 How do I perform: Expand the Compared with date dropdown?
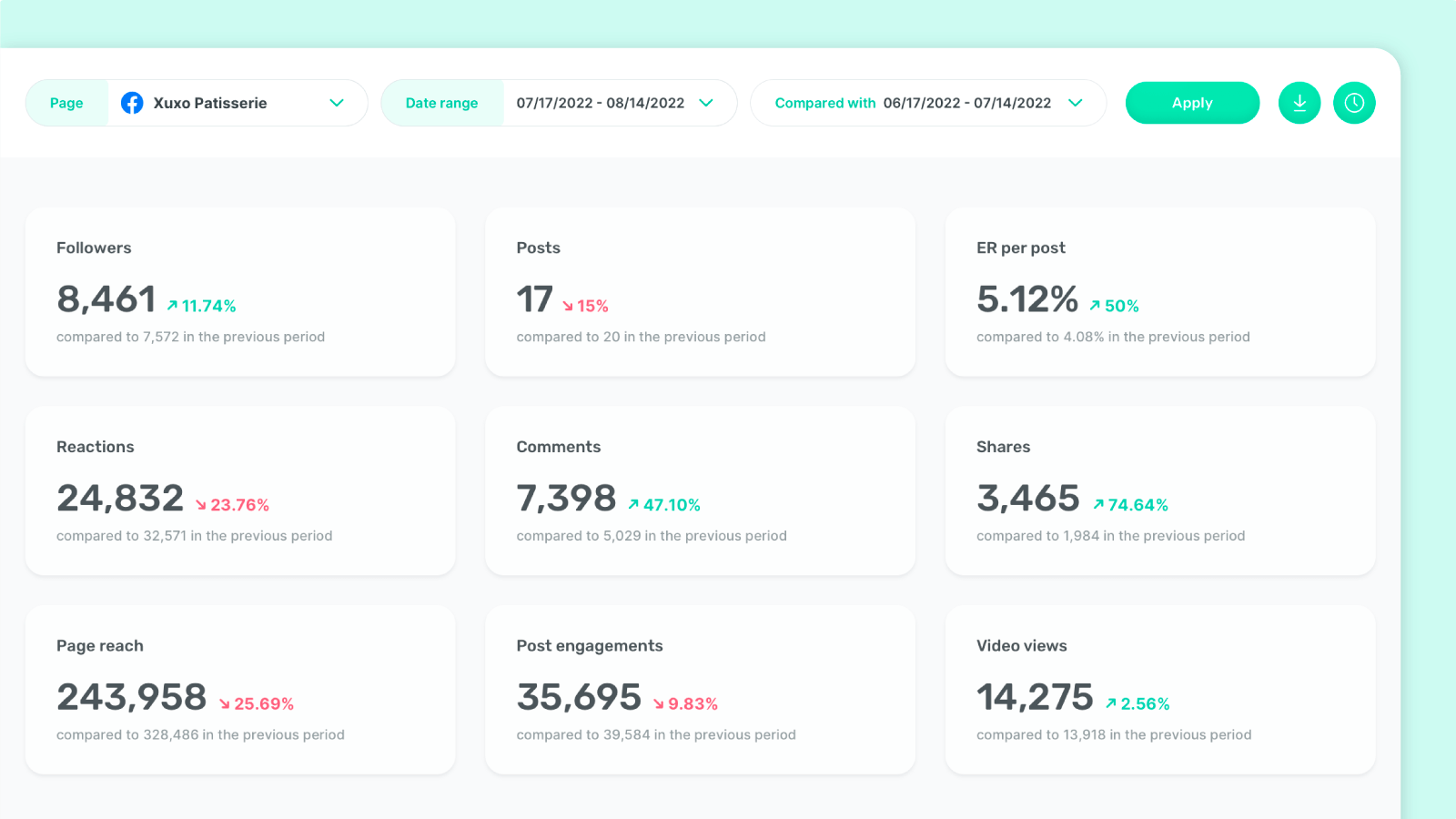pyautogui.click(x=1076, y=103)
